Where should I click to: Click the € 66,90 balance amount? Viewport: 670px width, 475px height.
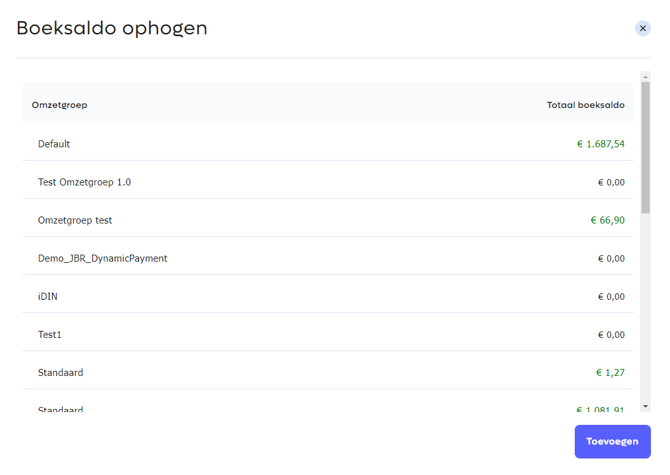[x=608, y=220]
